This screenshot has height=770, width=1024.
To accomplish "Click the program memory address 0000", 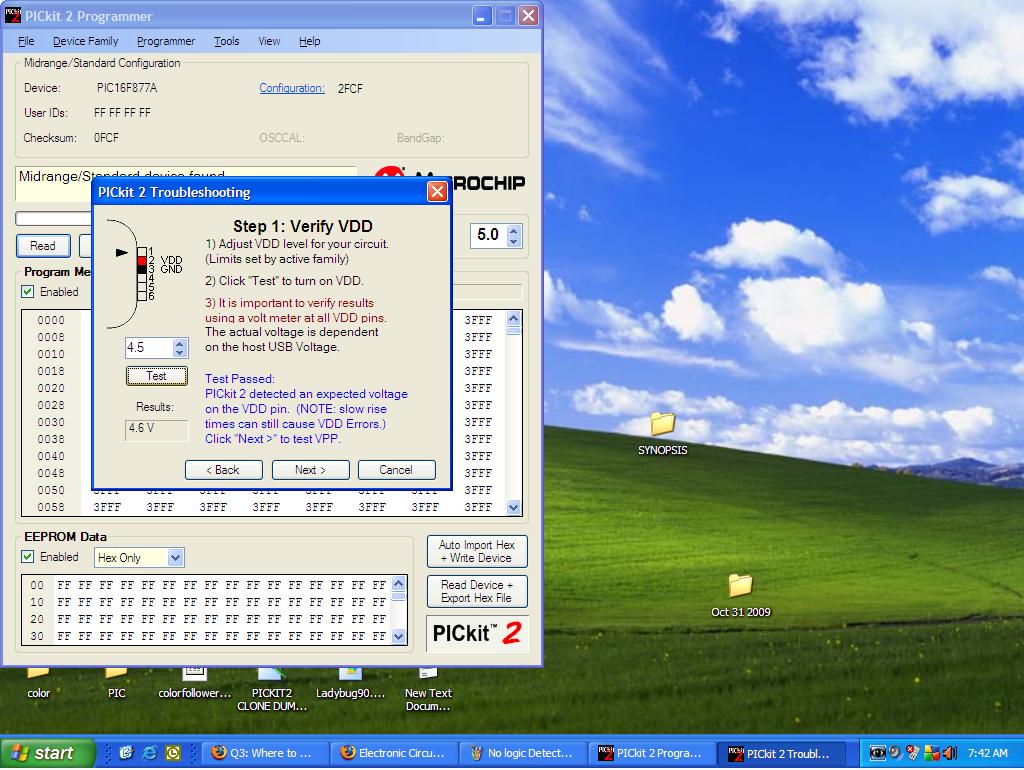I will point(51,320).
